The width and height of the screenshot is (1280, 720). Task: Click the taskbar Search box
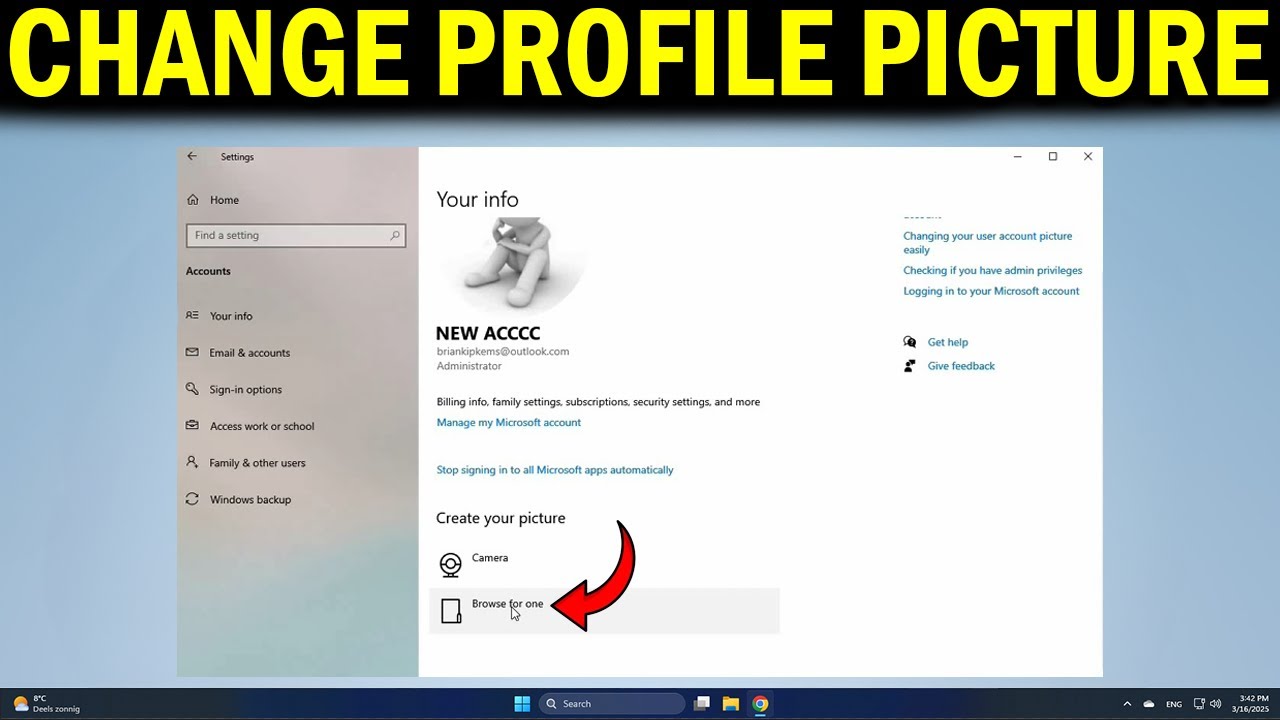(612, 704)
